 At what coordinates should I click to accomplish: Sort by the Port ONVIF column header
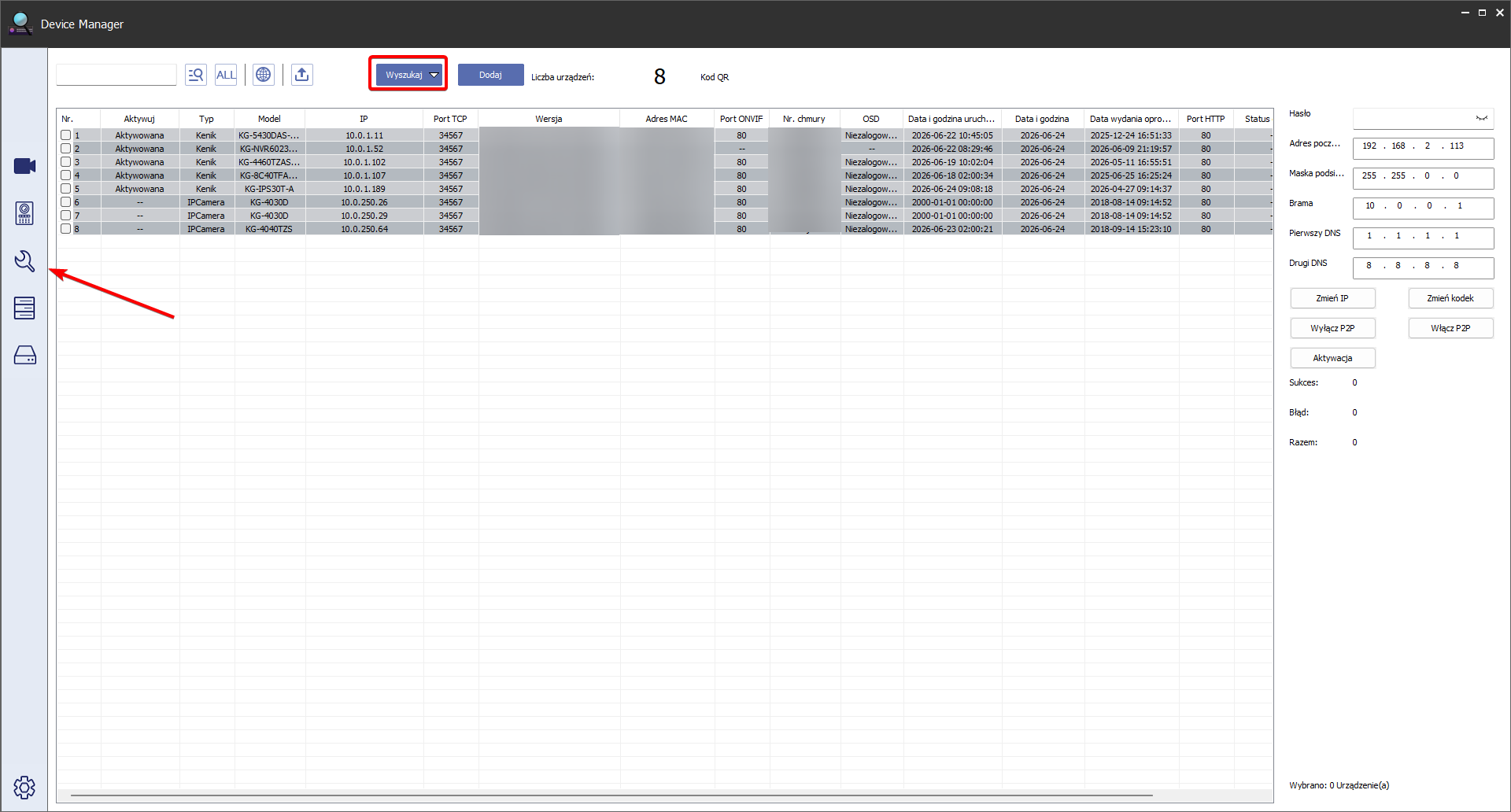(x=741, y=119)
